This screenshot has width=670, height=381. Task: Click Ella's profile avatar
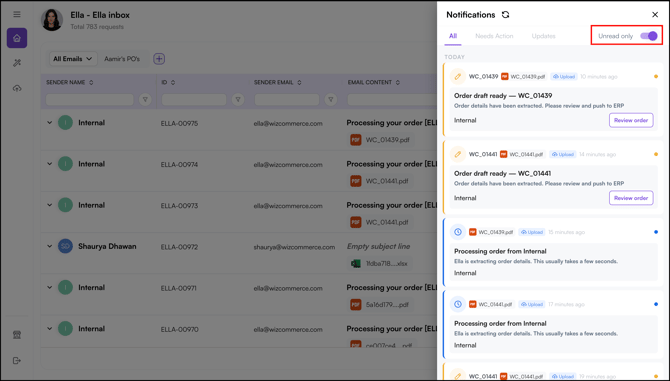[x=52, y=20]
